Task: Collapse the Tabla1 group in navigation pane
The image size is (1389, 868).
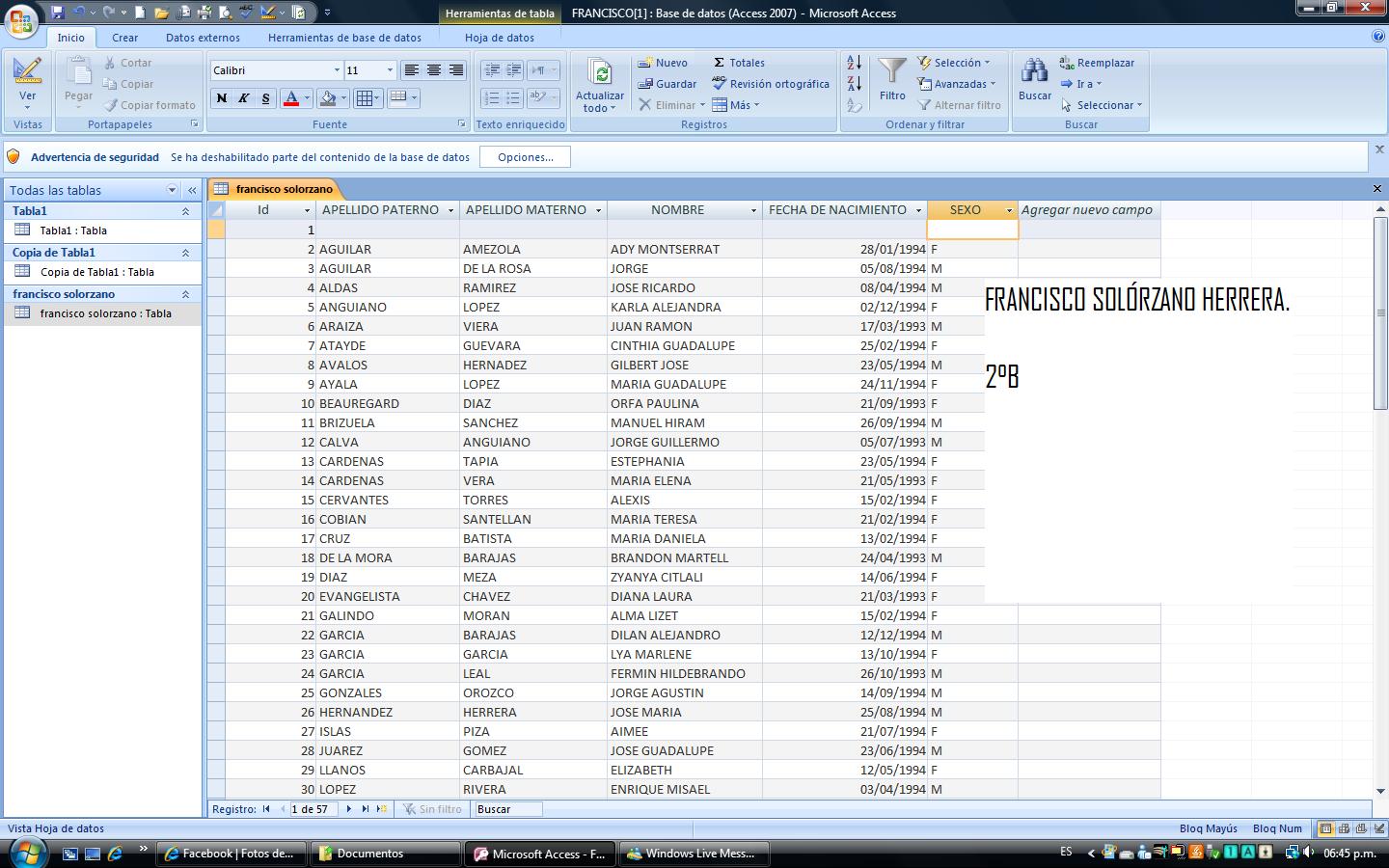Action: click(185, 211)
